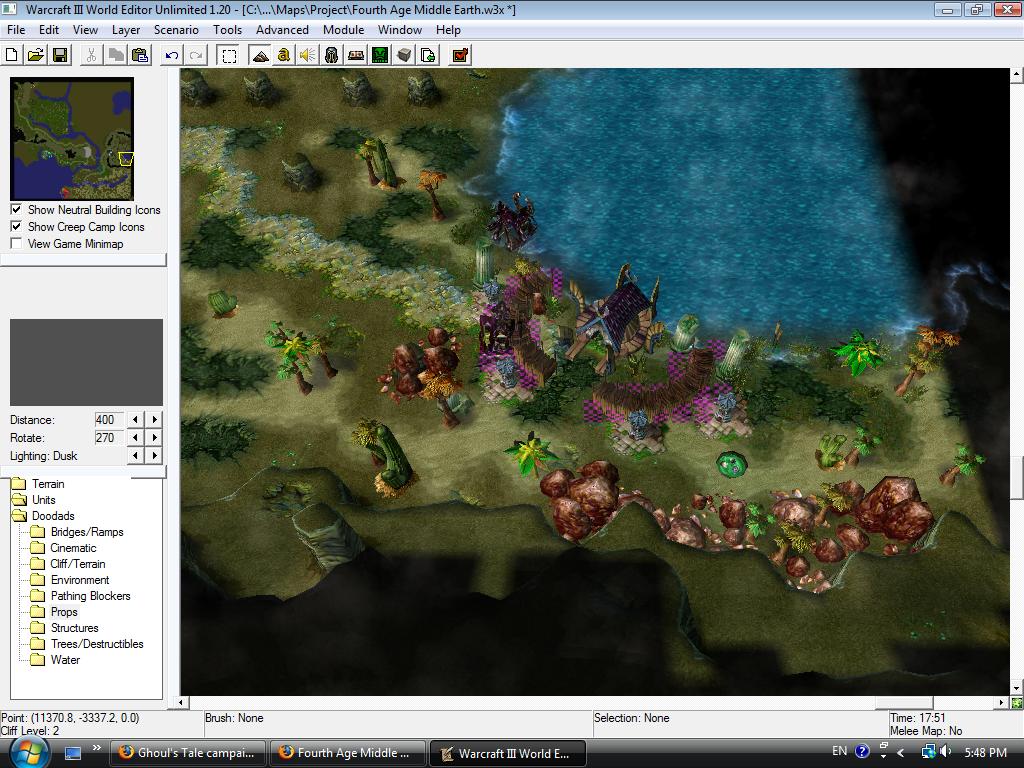This screenshot has width=1024, height=768.
Task: Undo the last action
Action: pyautogui.click(x=172, y=56)
